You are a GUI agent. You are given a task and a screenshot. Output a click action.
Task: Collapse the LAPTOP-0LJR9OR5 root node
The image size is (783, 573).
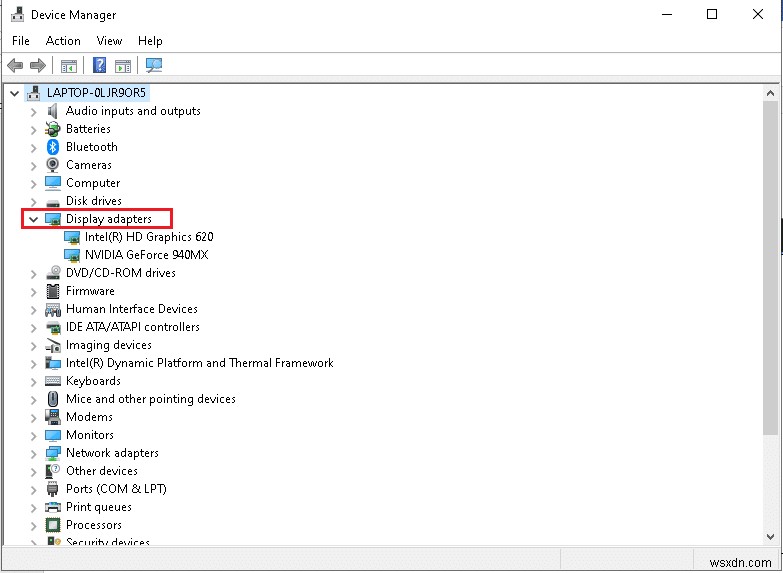(x=14, y=93)
